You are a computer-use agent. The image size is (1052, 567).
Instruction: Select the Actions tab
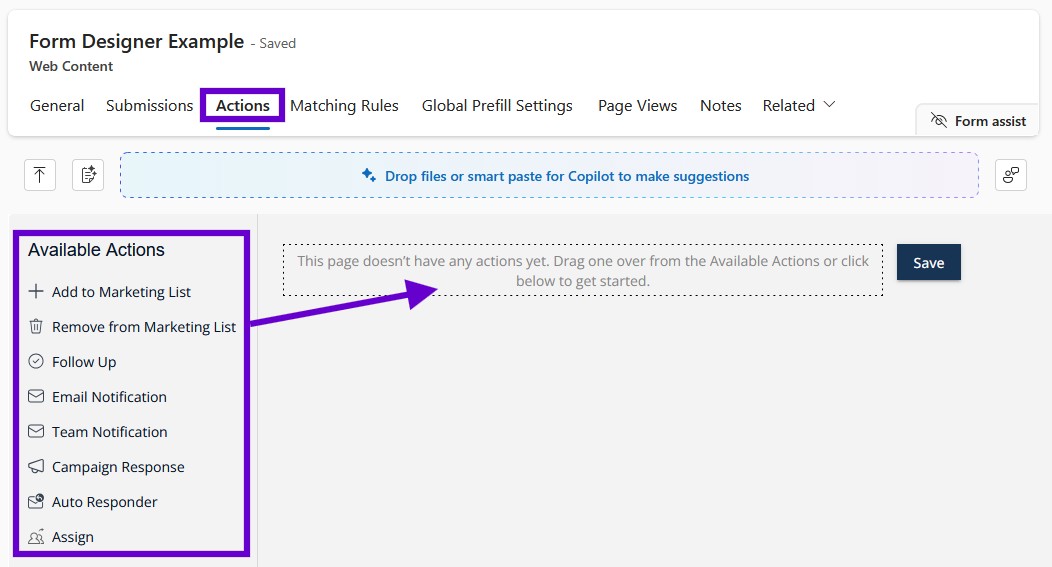click(243, 106)
